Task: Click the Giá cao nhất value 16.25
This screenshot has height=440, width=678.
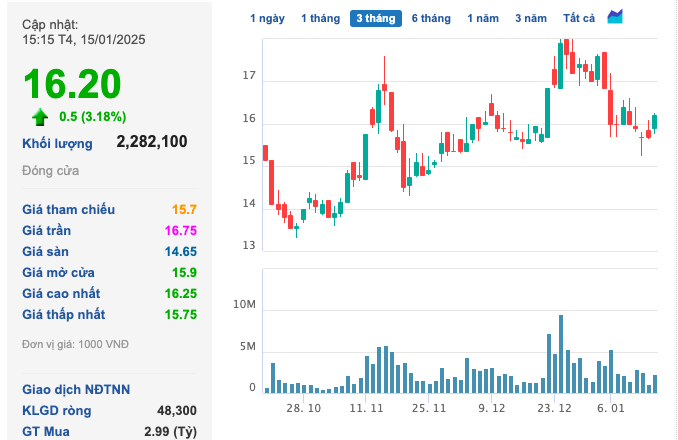Action: (x=180, y=294)
